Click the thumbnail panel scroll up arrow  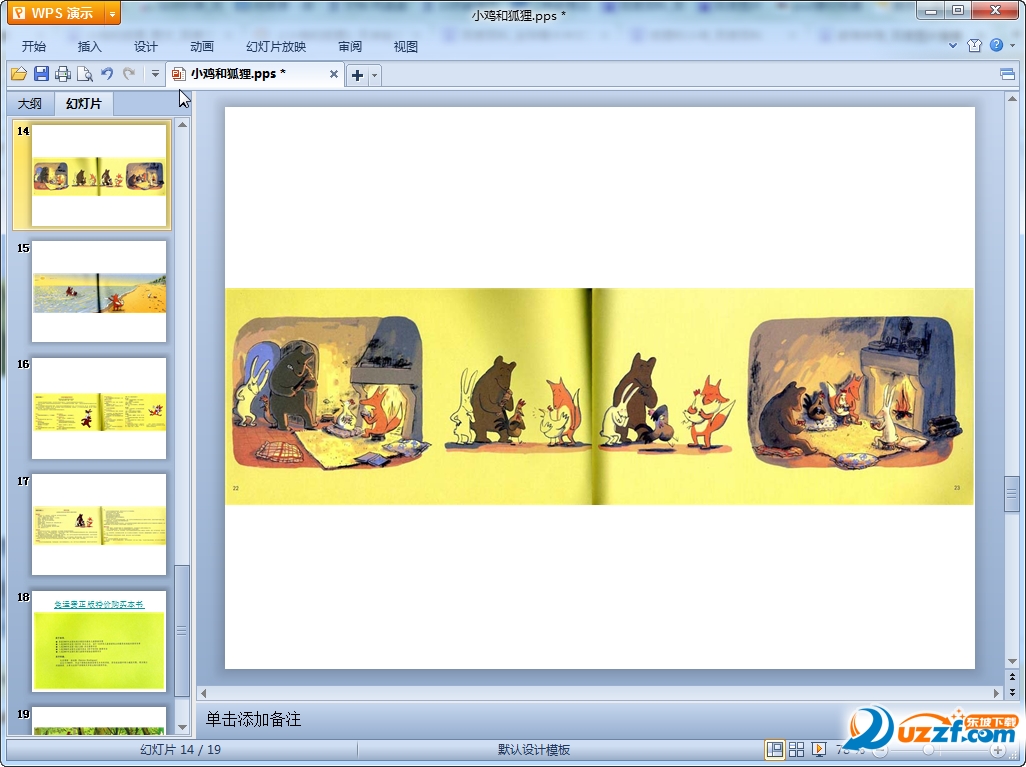(x=183, y=124)
